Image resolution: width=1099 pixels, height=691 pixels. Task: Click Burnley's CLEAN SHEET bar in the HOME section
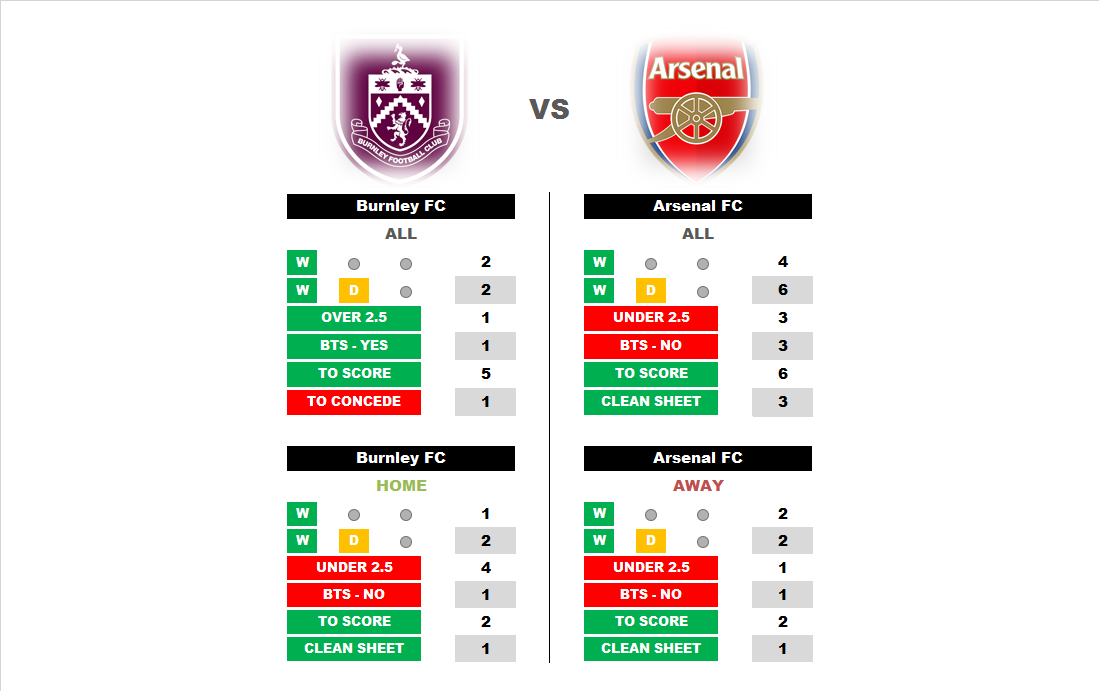354,648
